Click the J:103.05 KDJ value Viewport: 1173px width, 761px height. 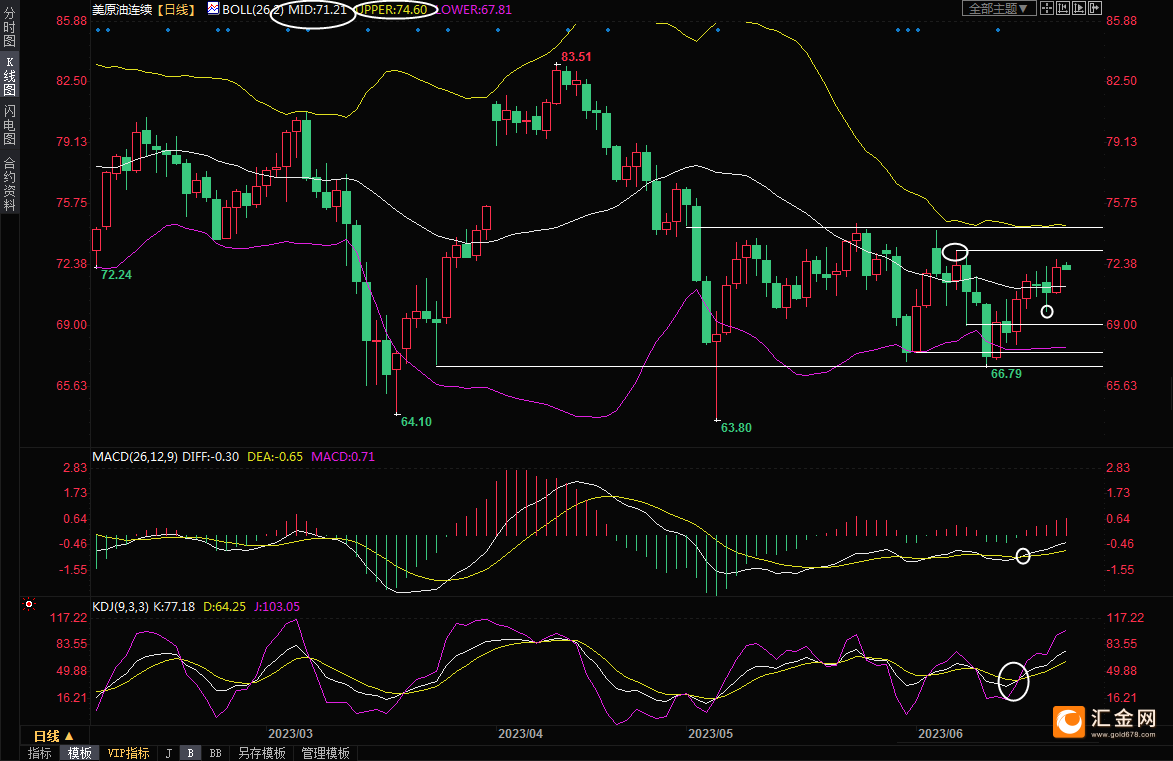pyautogui.click(x=277, y=607)
